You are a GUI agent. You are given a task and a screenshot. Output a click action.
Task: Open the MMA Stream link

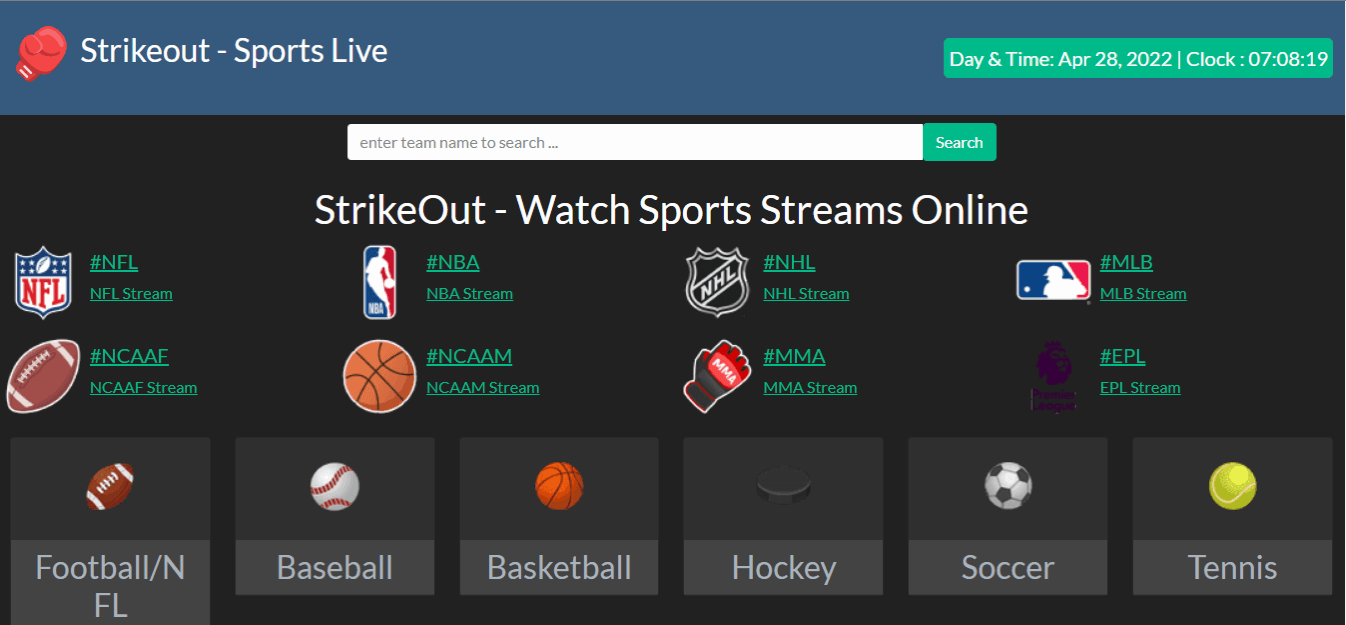point(811,388)
